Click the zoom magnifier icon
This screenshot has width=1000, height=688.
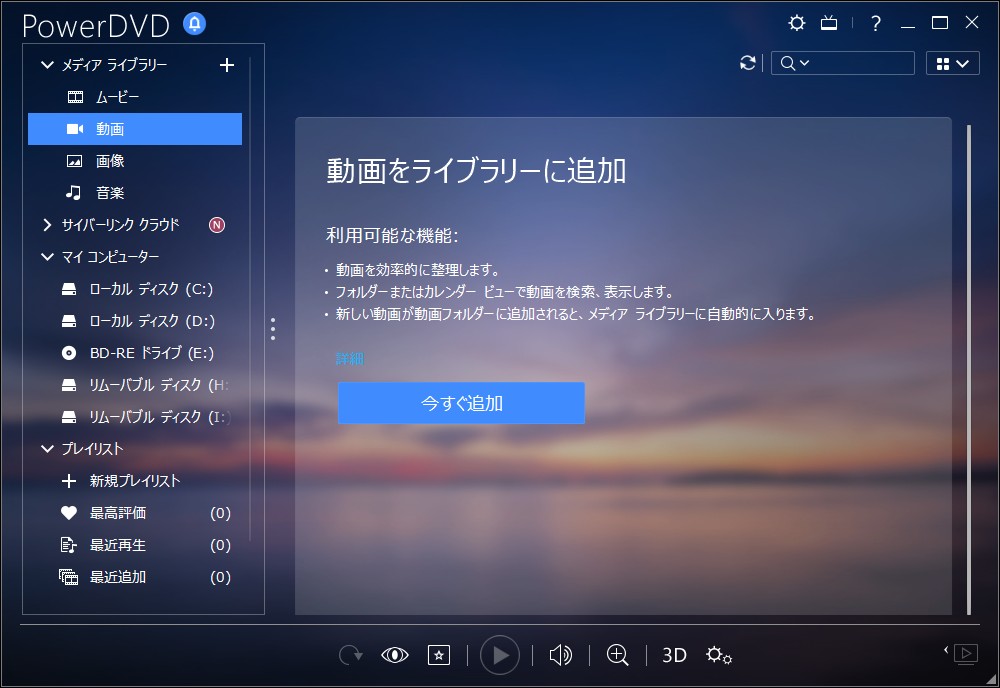(618, 655)
